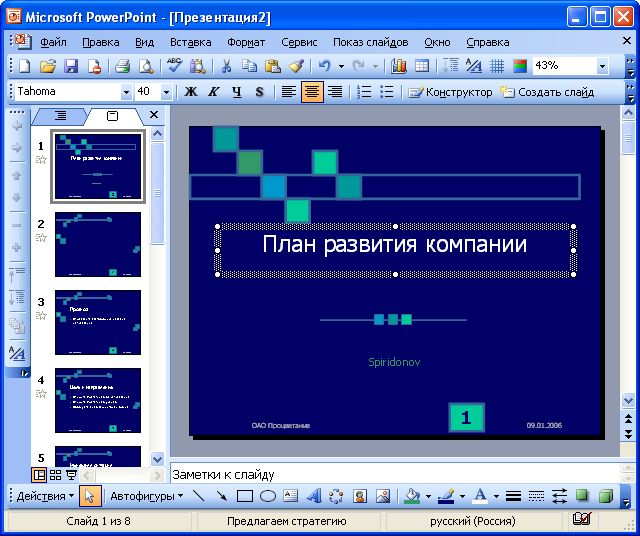Select slide 2 thumbnail

point(98,245)
